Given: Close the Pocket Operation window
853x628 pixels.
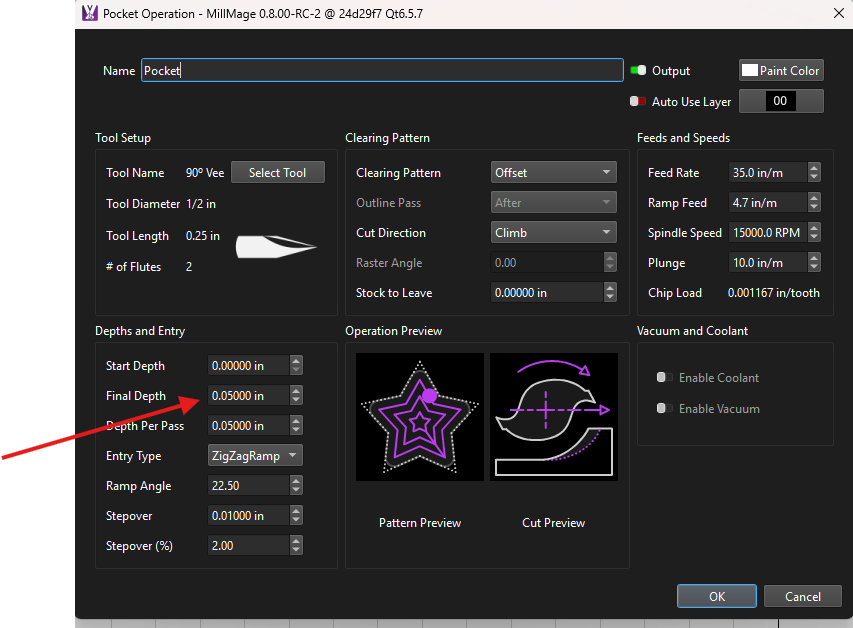Looking at the screenshot, I should point(839,13).
